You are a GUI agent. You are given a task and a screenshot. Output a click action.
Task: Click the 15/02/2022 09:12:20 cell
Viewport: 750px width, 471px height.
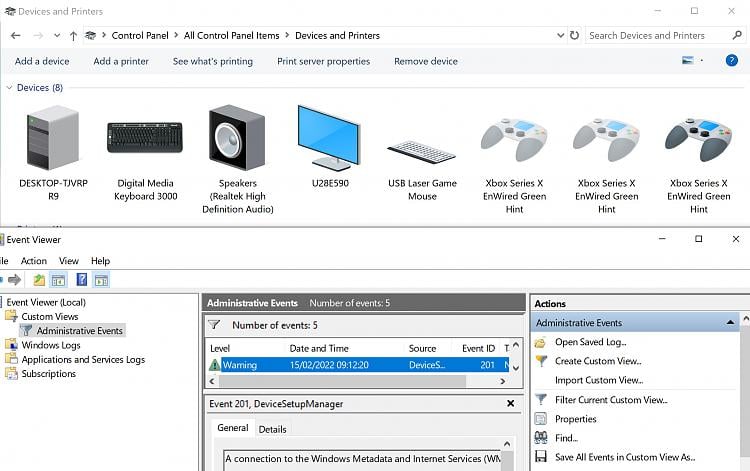(x=329, y=365)
